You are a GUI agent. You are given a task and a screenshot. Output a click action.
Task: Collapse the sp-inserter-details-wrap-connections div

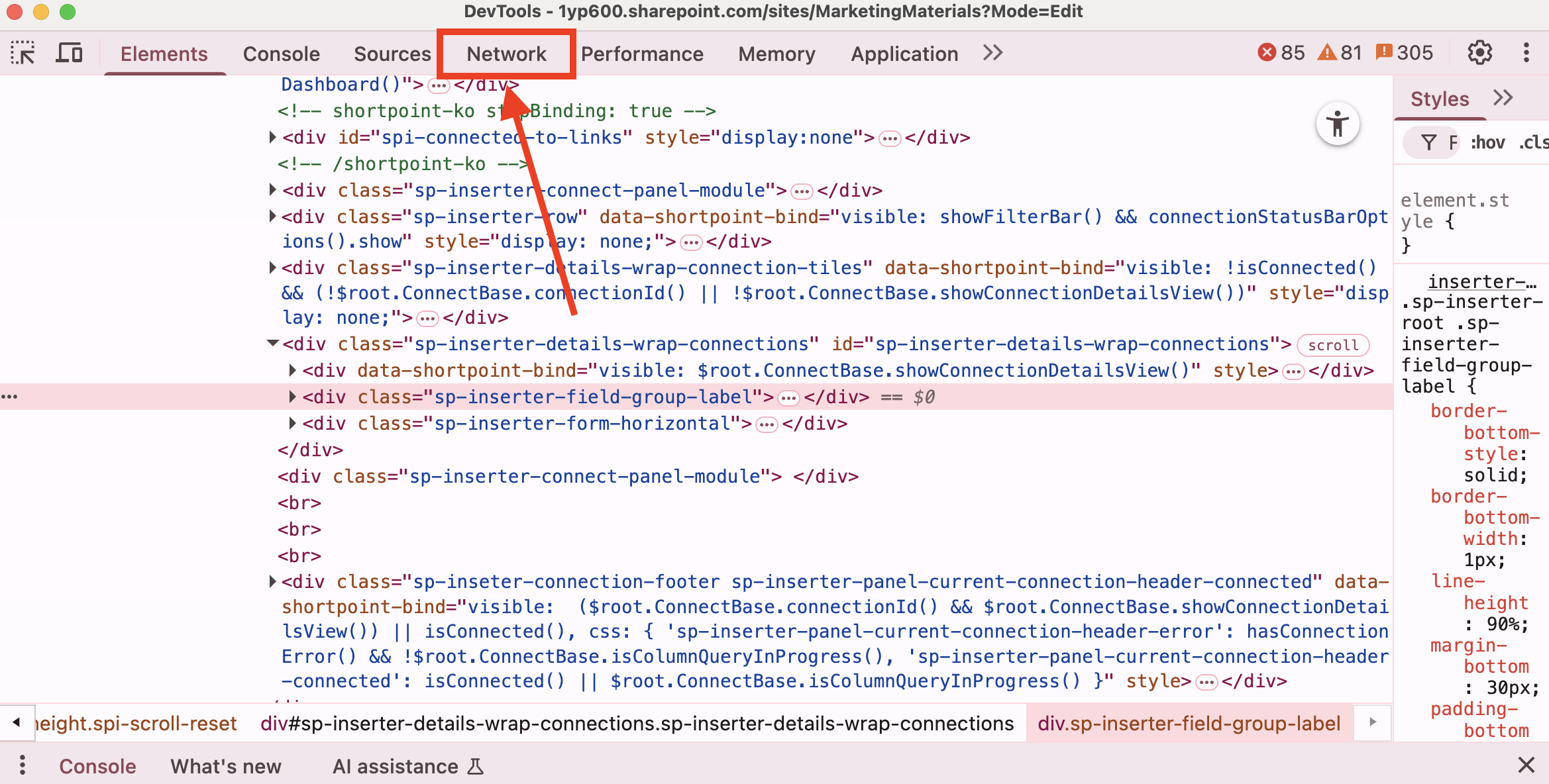pos(272,343)
